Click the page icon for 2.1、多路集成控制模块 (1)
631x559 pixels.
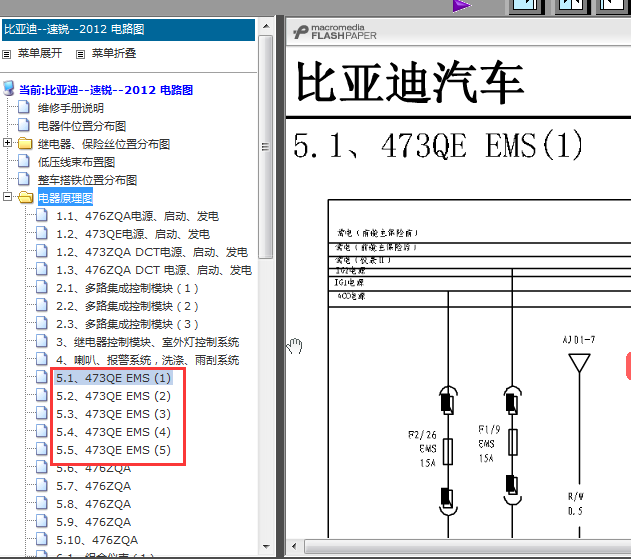tap(42, 287)
